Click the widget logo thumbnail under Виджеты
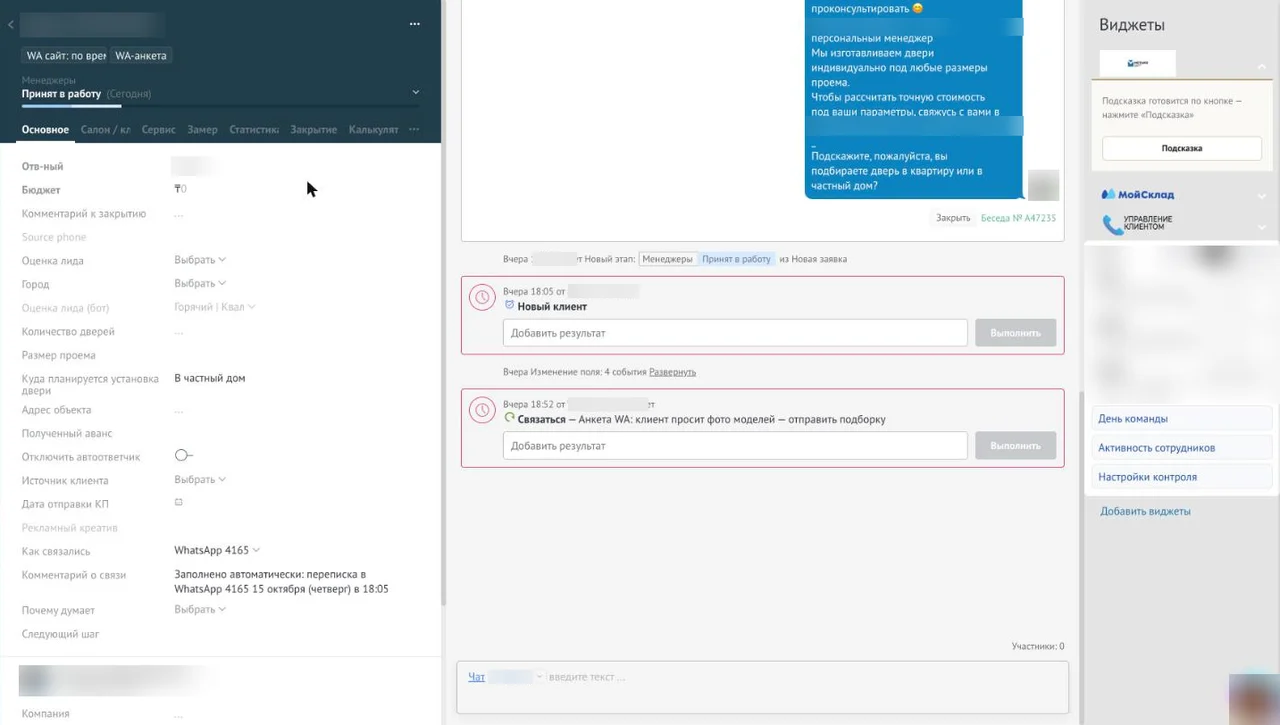Image resolution: width=1280 pixels, height=725 pixels. pos(1137,64)
